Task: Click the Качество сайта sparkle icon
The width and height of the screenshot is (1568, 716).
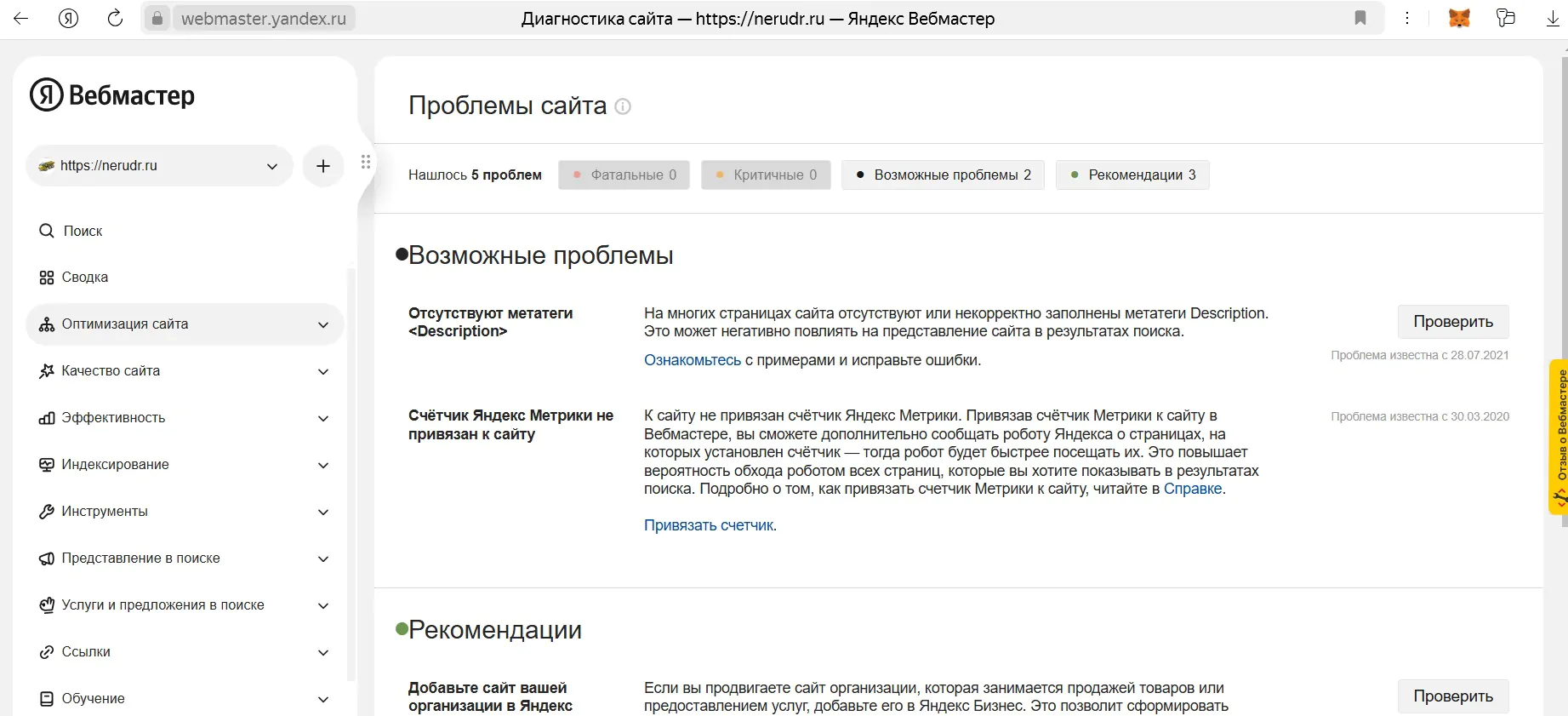Action: tap(47, 371)
